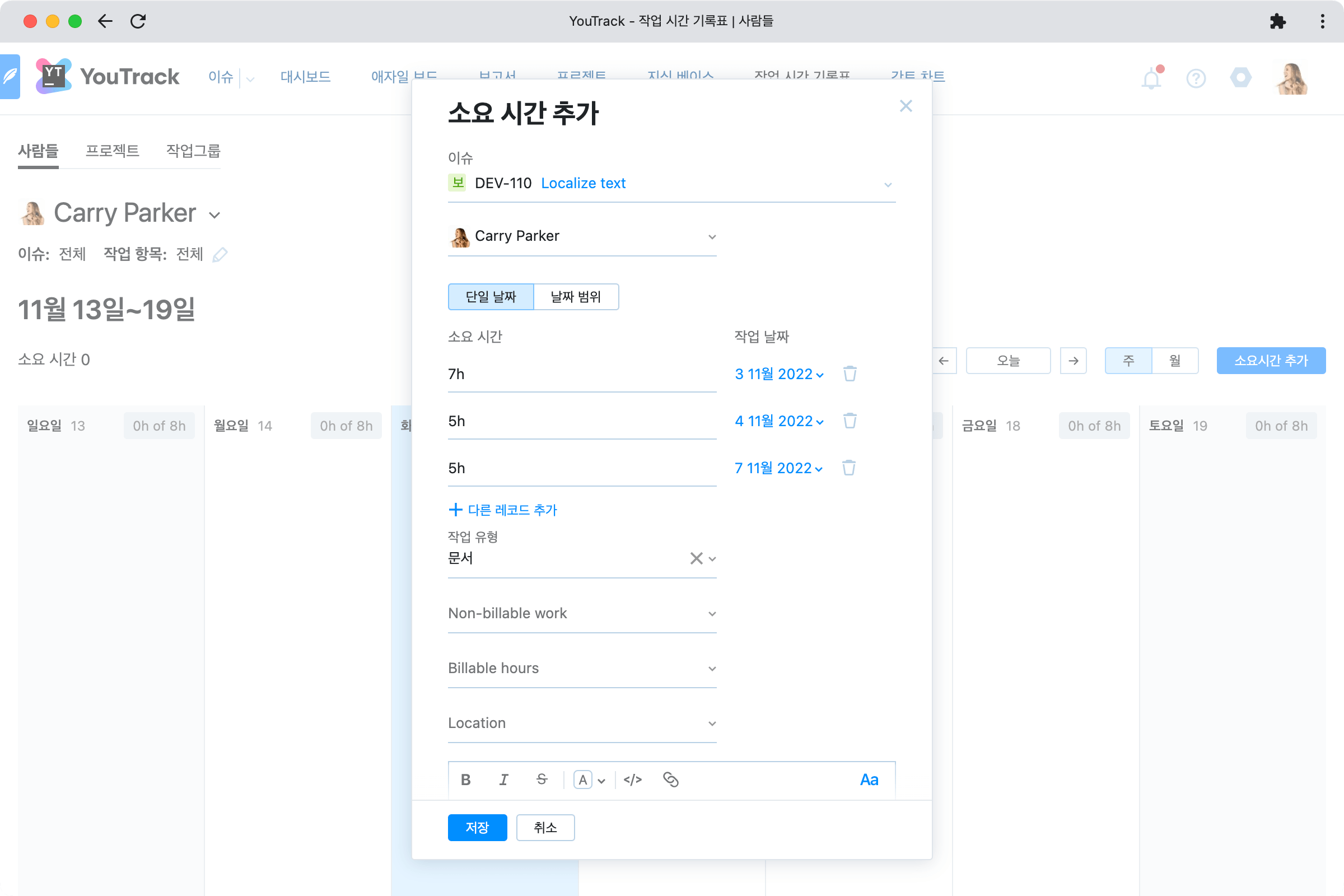Open 대시보드 from the top navigation
1344x896 pixels.
click(x=305, y=77)
